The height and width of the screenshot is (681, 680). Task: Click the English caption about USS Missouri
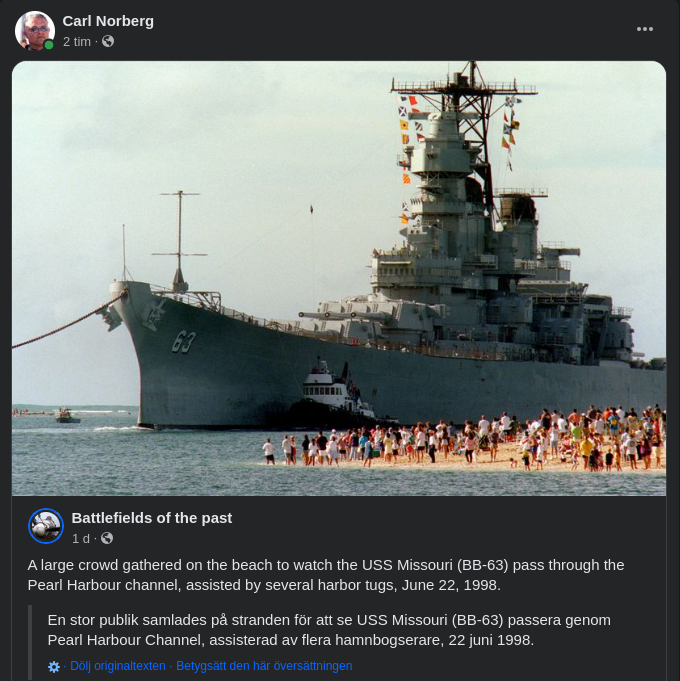[x=326, y=575]
